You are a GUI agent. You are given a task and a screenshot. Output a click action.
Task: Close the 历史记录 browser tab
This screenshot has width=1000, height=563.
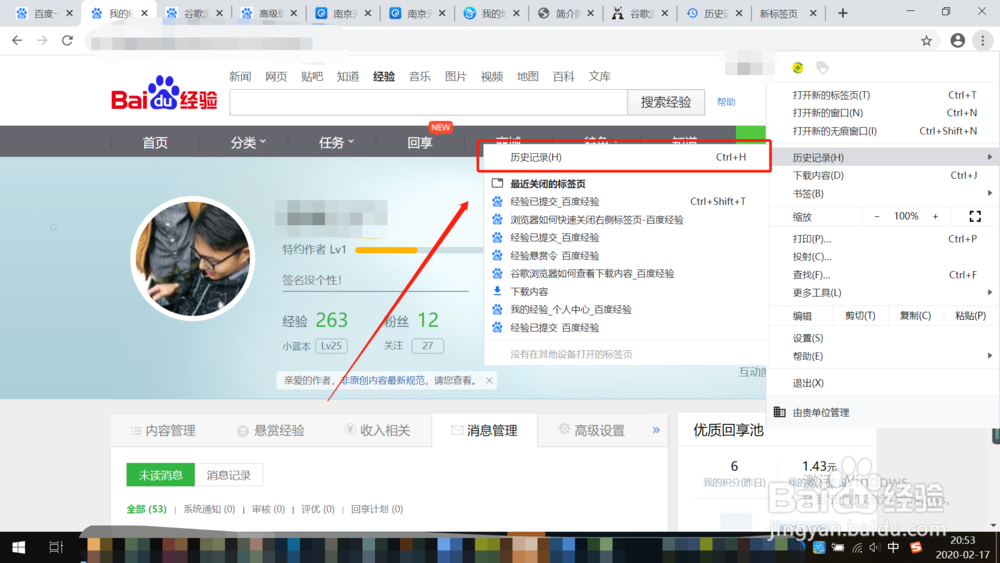(x=739, y=13)
